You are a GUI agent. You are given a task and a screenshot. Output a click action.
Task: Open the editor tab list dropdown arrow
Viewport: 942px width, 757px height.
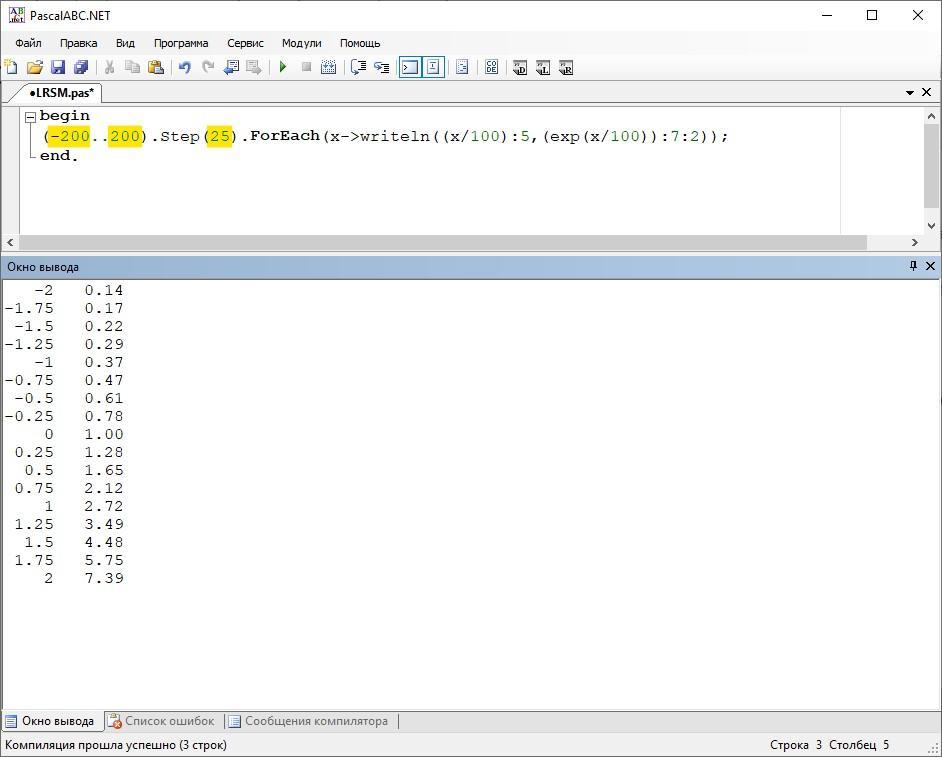pos(910,93)
